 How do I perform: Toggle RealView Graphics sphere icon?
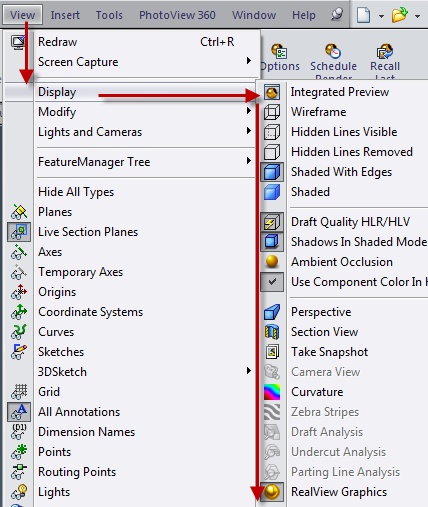pyautogui.click(x=272, y=492)
